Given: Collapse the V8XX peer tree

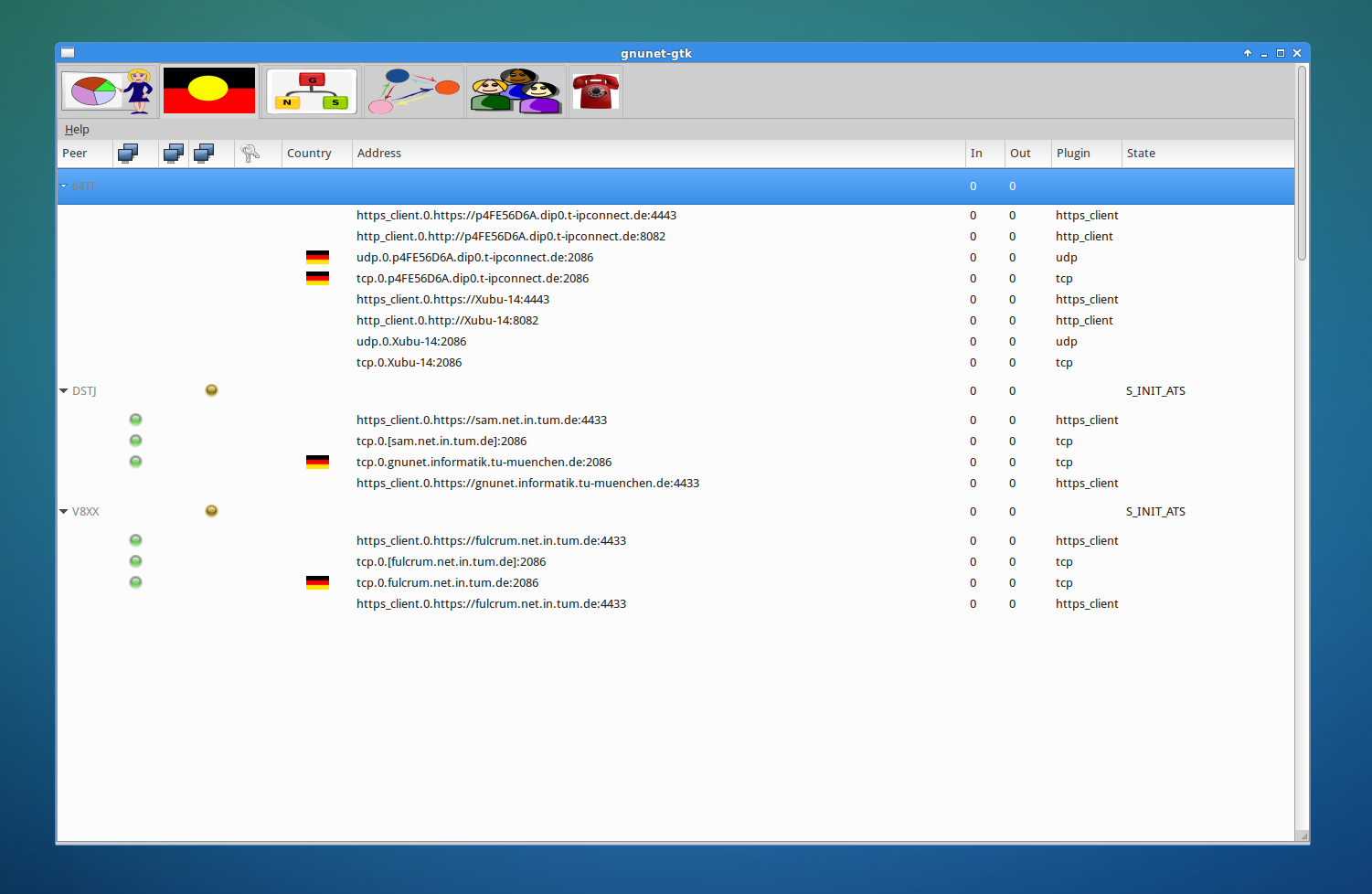Looking at the screenshot, I should [x=64, y=512].
